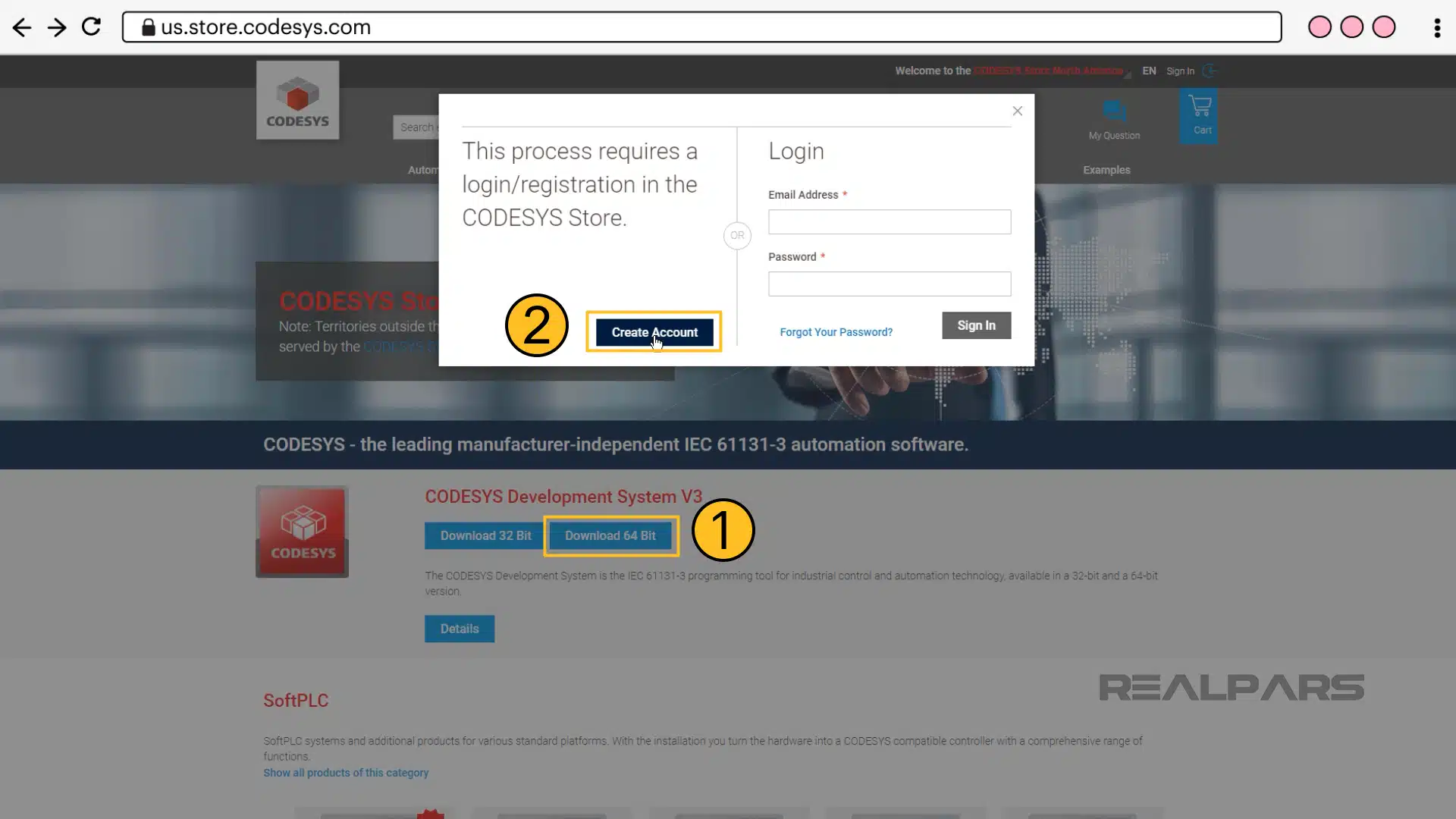Click the Create Account button

coord(655,332)
